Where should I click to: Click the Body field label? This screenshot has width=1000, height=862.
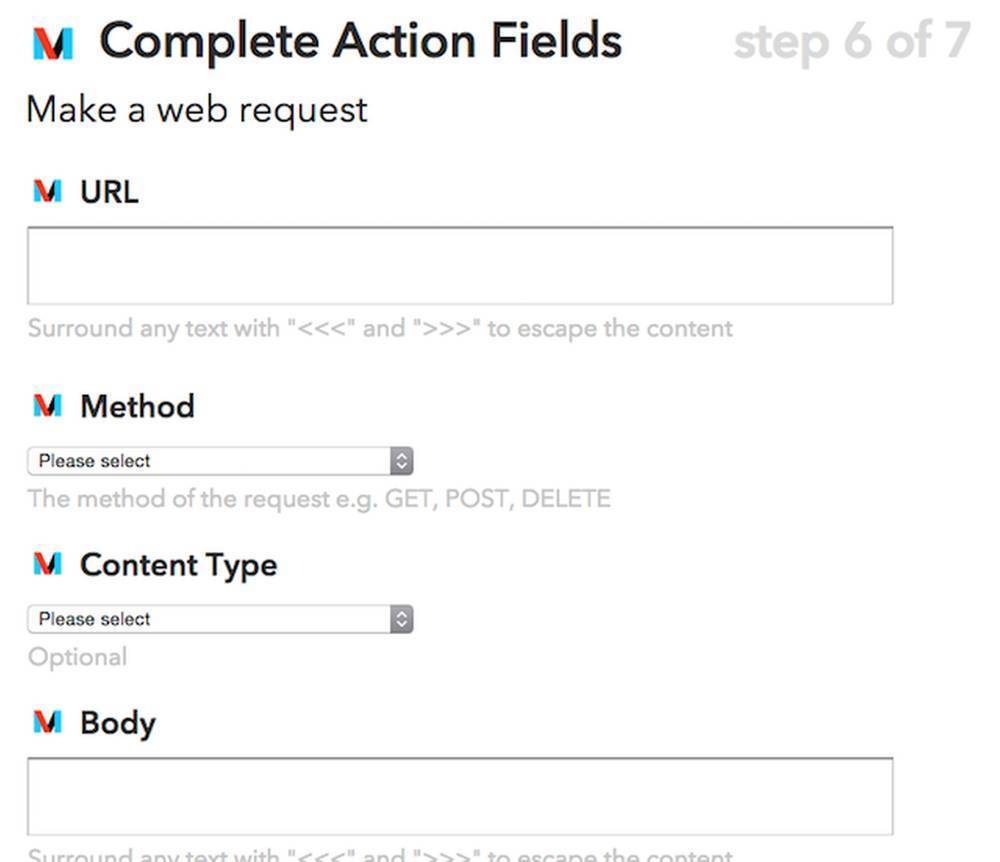(118, 723)
